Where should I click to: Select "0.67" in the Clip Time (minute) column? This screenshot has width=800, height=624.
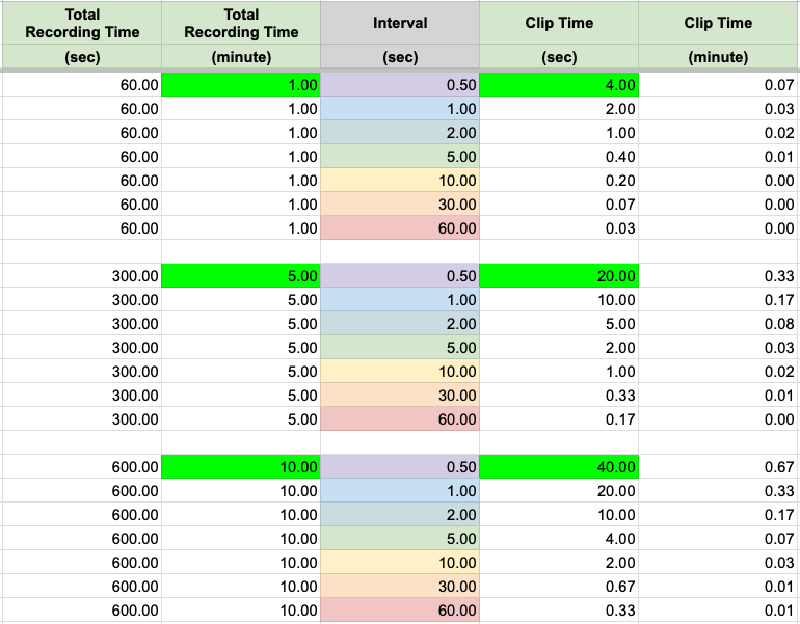tap(718, 467)
